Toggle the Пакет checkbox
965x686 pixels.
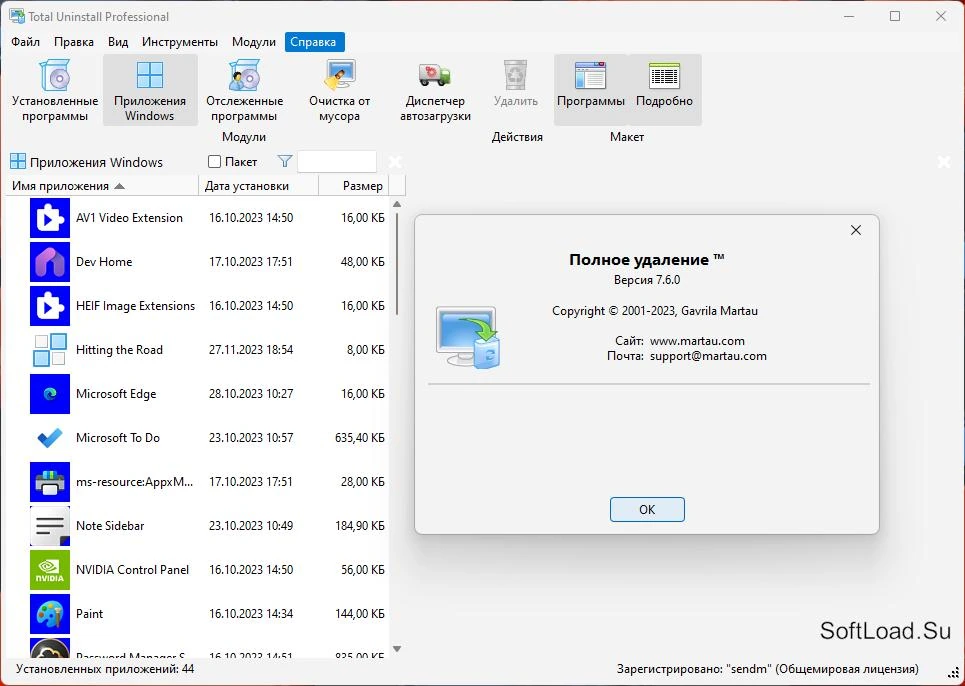[x=214, y=162]
